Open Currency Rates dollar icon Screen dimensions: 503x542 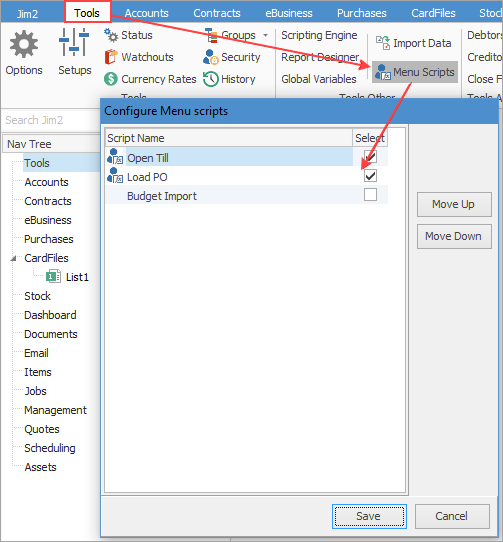coord(111,79)
